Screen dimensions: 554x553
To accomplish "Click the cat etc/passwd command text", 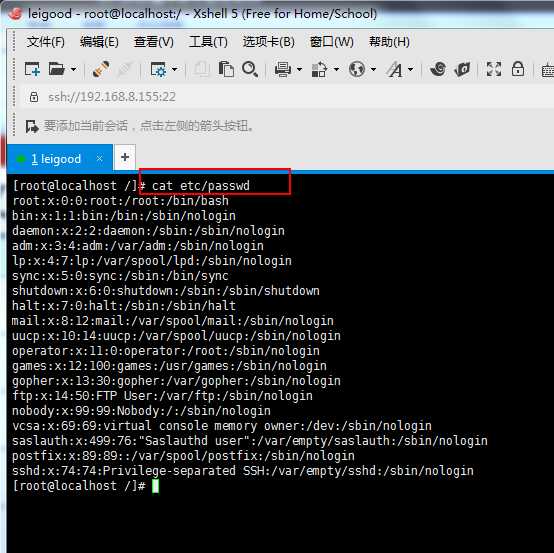I will 201,186.
